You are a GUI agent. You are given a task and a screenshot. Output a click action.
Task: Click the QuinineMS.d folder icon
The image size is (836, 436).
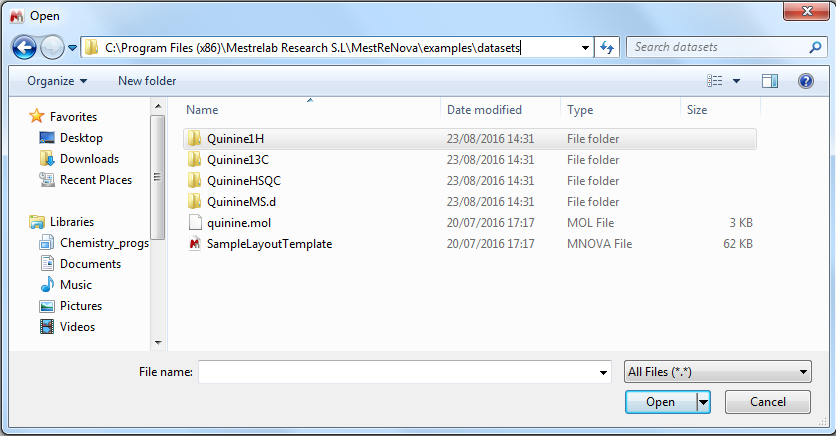tap(195, 201)
